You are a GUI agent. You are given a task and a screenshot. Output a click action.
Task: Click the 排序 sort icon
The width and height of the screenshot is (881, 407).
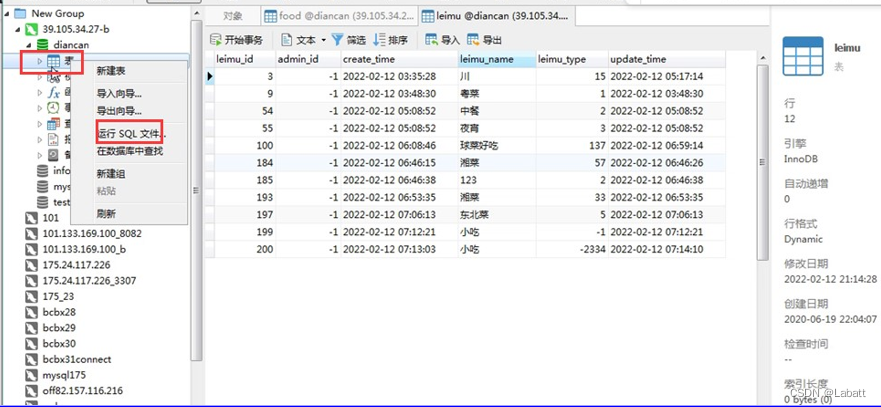[x=379, y=40]
